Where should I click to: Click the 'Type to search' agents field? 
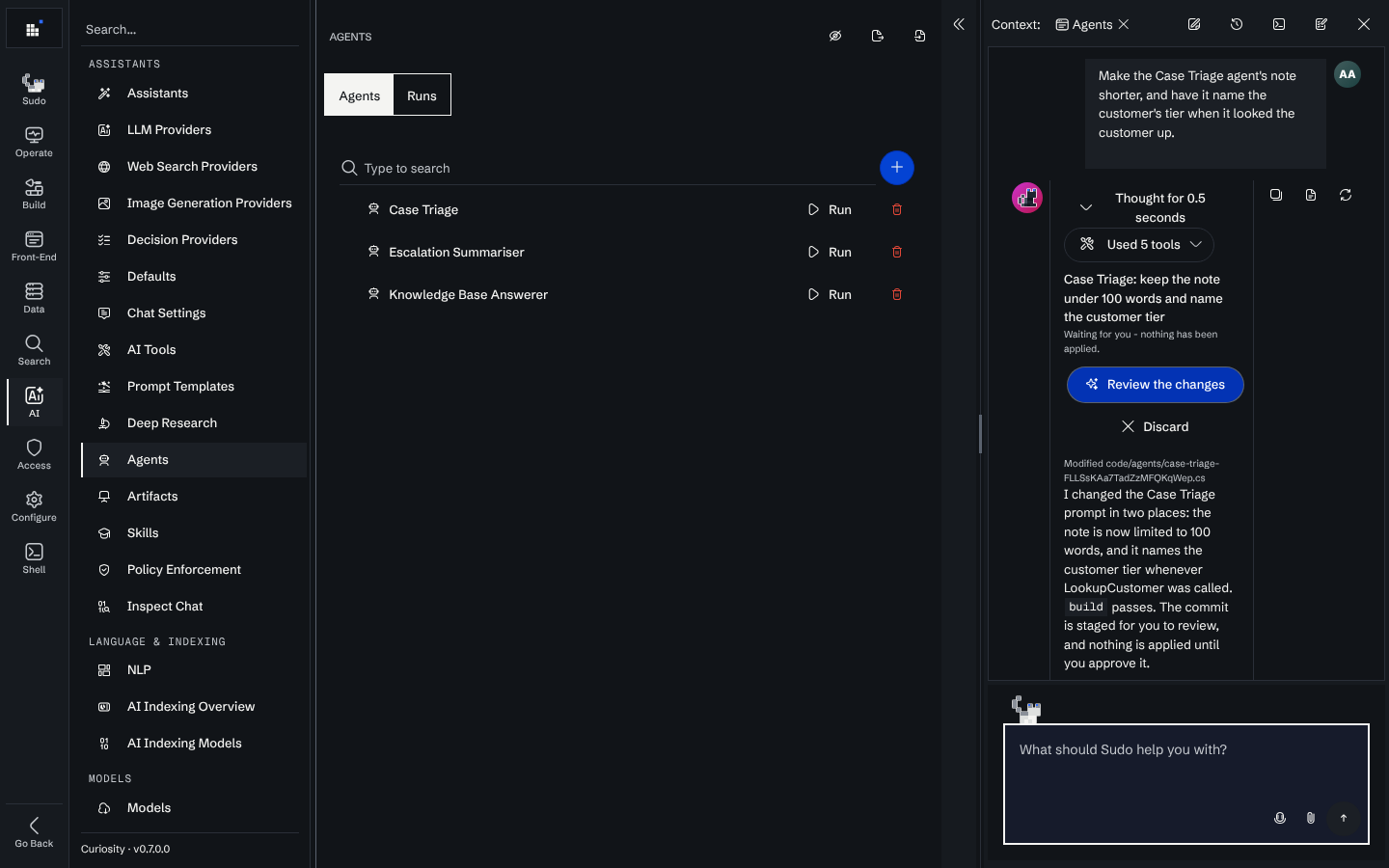point(608,168)
